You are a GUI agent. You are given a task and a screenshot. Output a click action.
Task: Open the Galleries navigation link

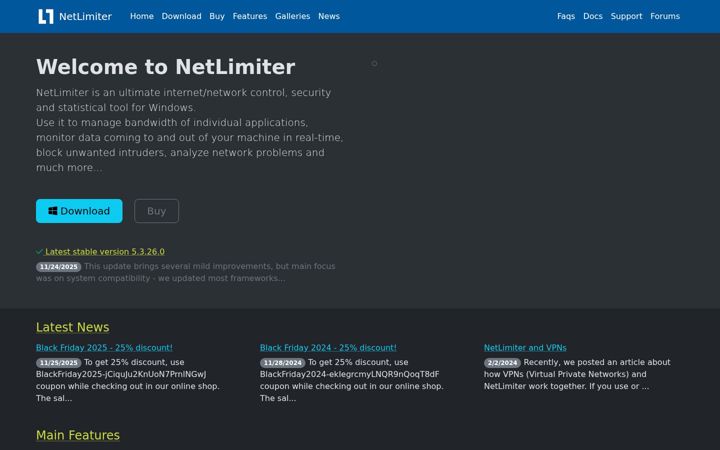[292, 16]
